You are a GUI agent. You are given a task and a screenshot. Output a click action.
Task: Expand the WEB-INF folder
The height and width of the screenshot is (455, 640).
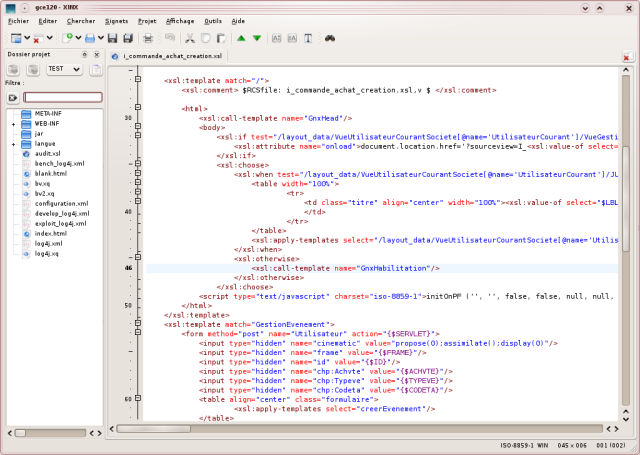click(x=13, y=124)
